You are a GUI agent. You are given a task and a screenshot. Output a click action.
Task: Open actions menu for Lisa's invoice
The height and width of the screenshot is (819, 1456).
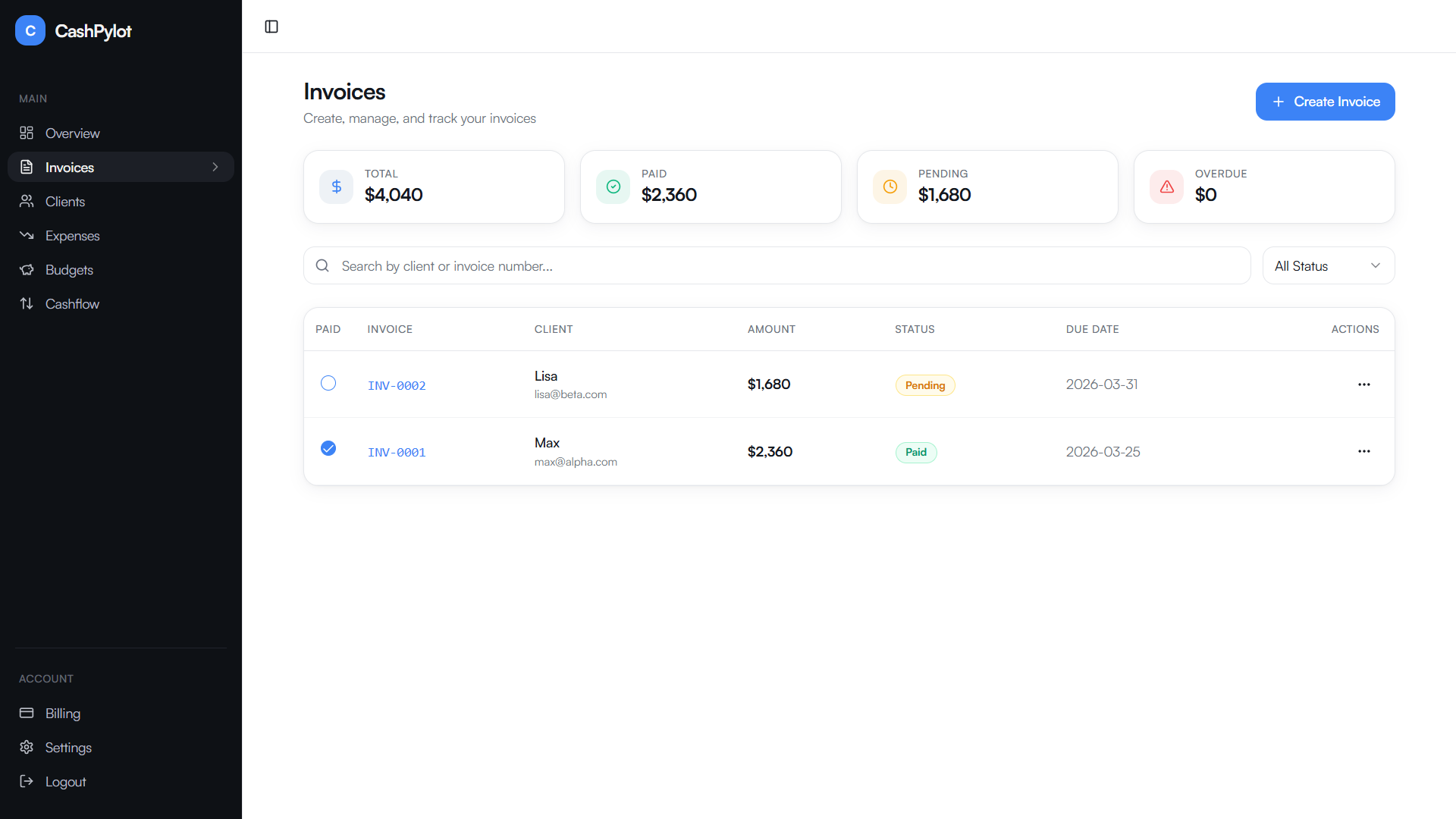1363,384
